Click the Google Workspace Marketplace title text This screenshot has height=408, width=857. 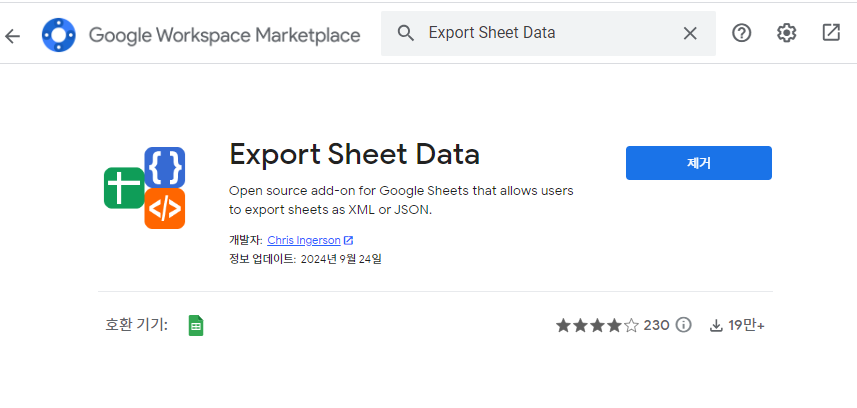225,36
